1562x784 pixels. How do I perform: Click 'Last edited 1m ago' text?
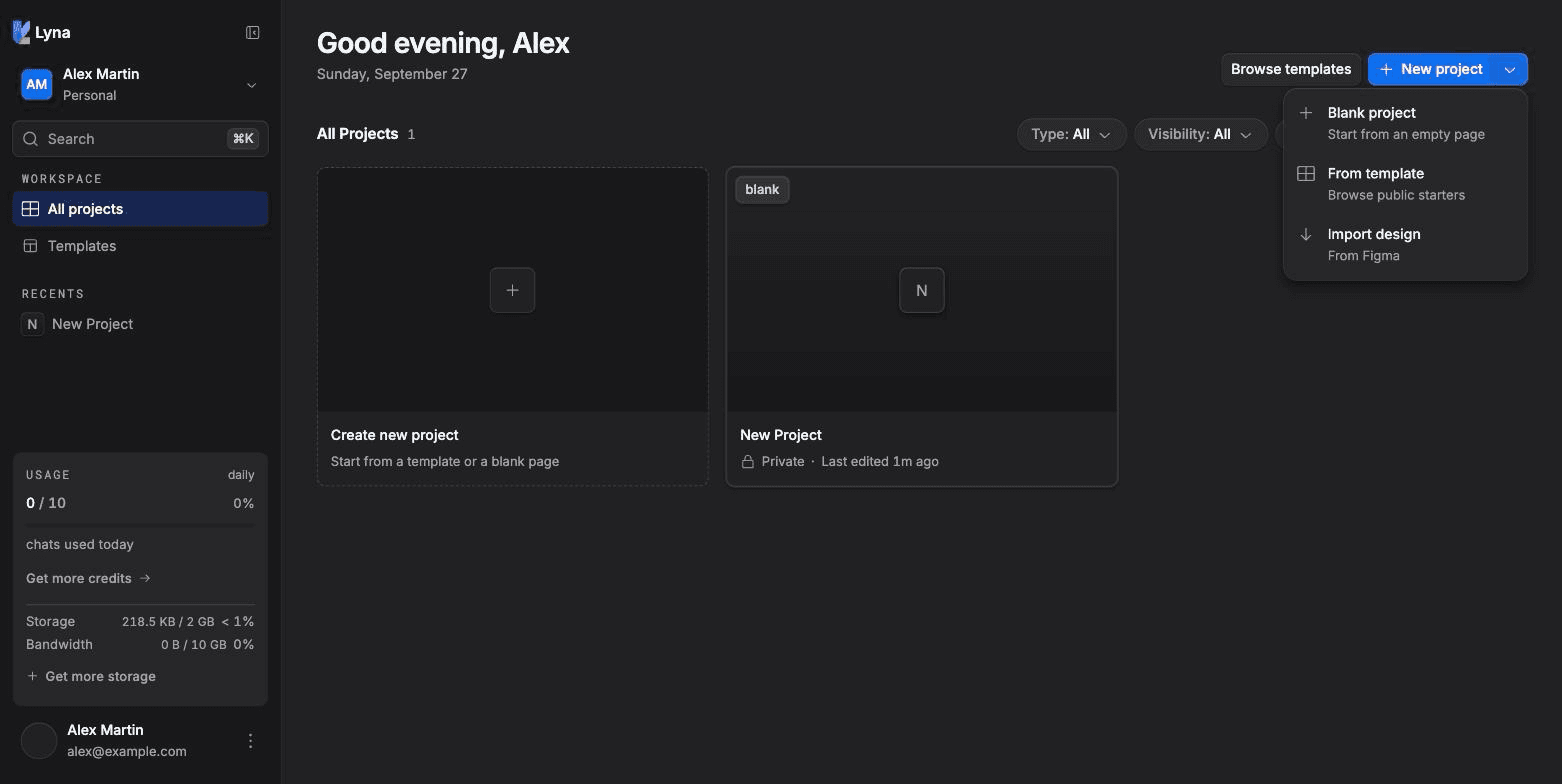[880, 462]
